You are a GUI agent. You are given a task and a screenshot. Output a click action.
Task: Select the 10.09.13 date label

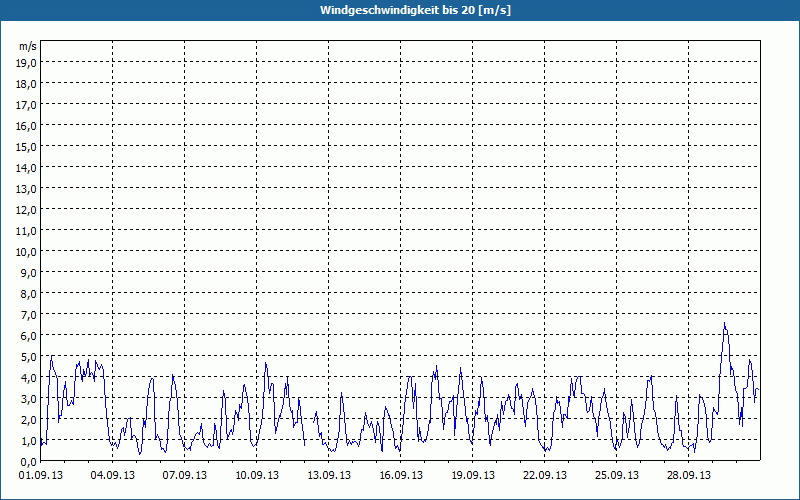pos(257,476)
